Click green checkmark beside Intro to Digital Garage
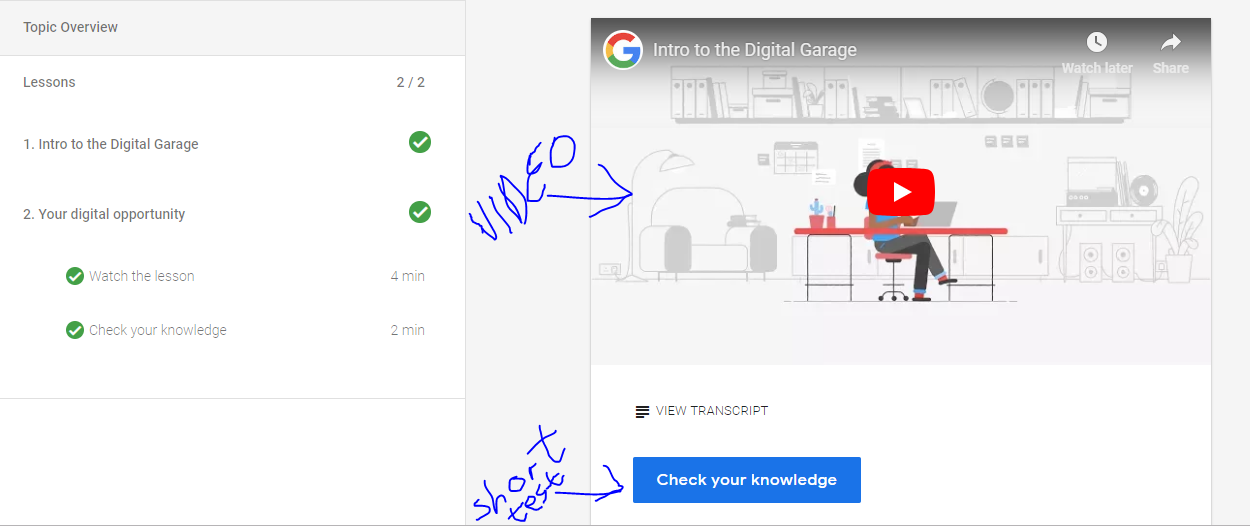1250x527 pixels. 420,143
